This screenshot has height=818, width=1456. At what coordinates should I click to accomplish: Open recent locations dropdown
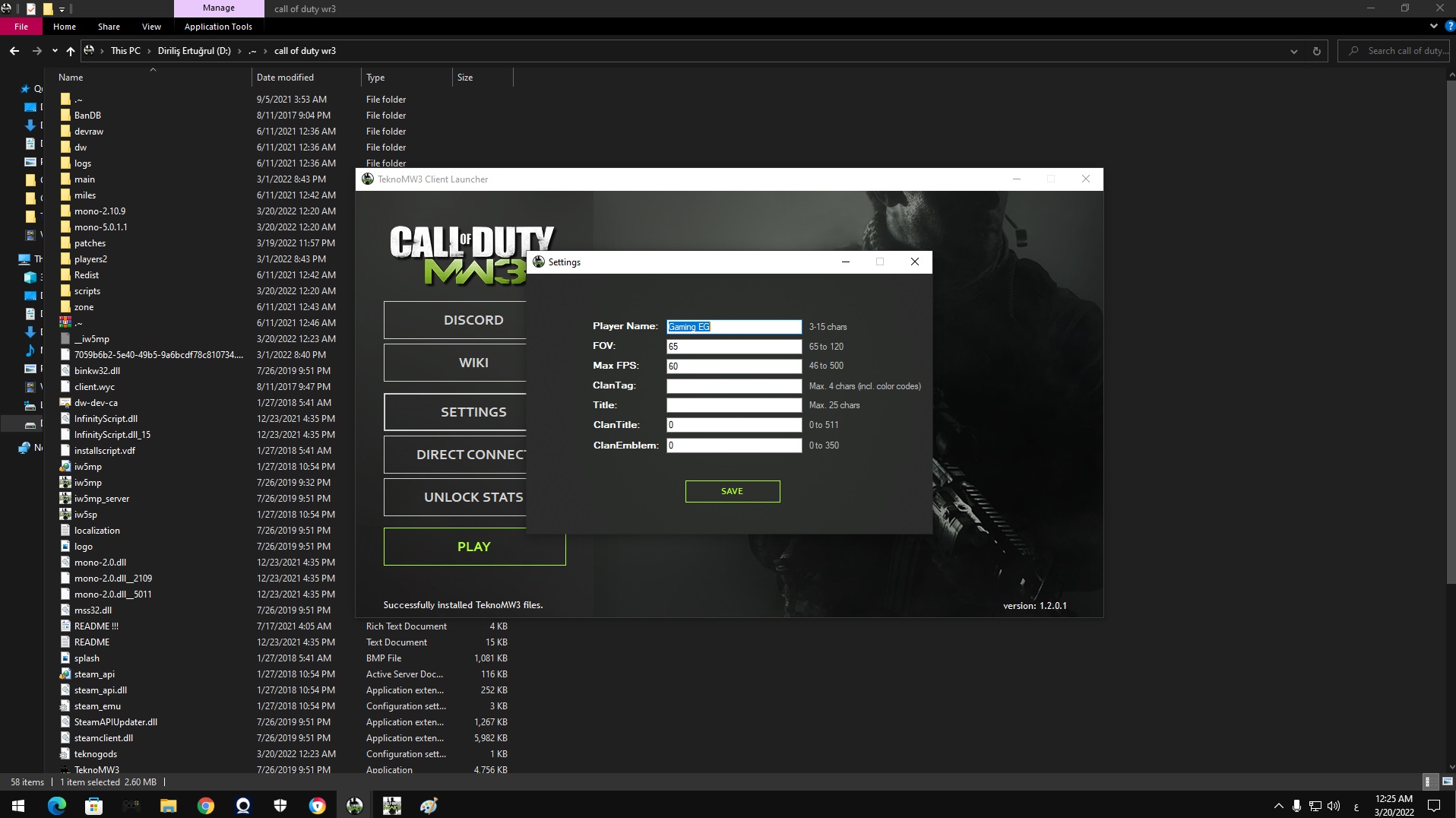55,51
